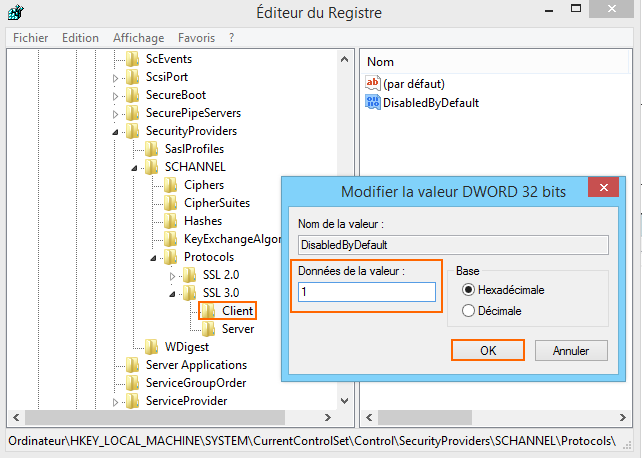Click the Server folder icon under SSL 3.0
The height and width of the screenshot is (458, 642).
tap(208, 329)
